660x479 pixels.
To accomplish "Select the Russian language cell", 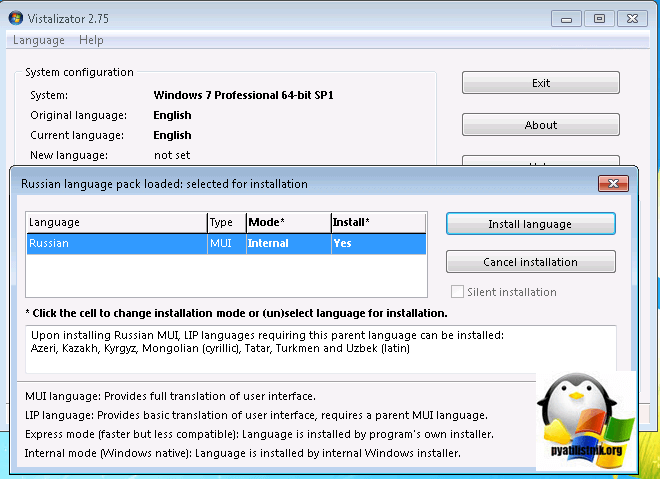I will 117,243.
